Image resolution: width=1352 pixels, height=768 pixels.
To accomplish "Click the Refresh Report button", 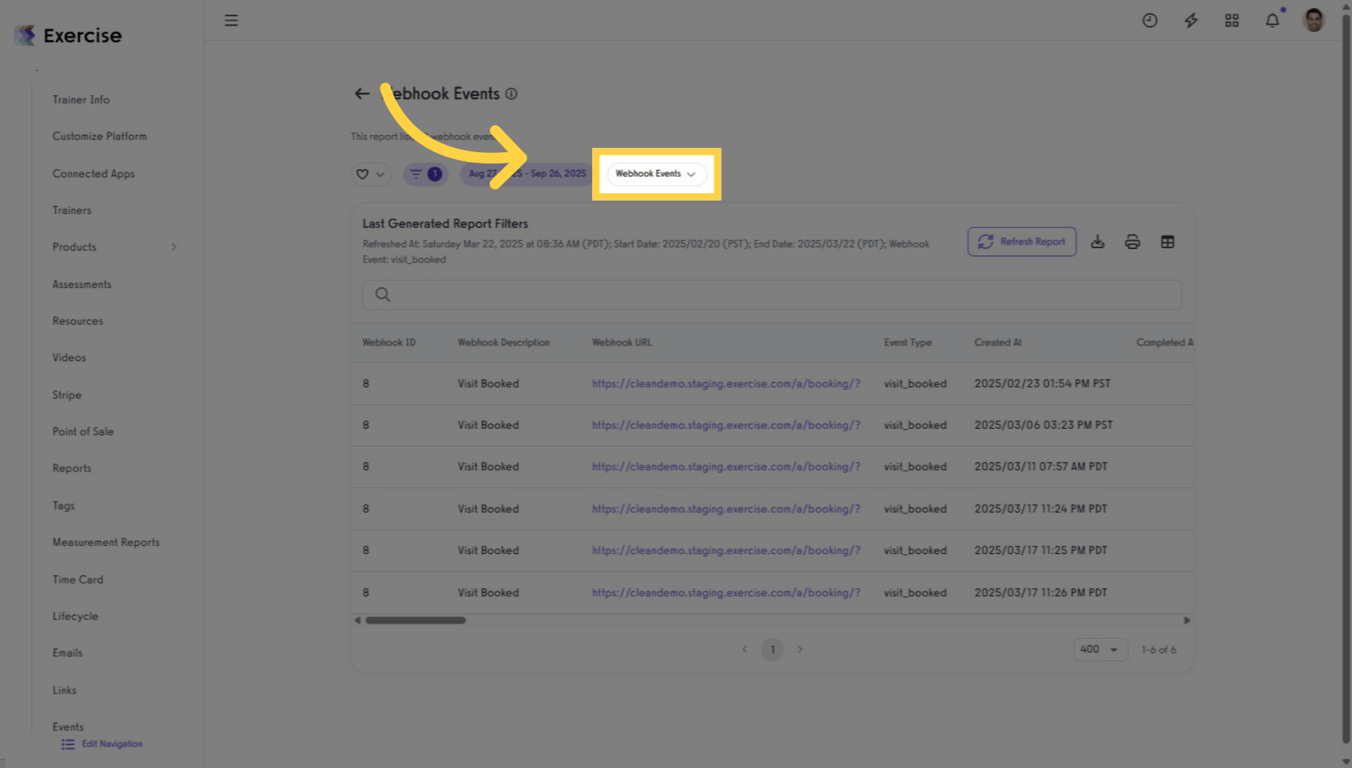I will (x=1021, y=241).
